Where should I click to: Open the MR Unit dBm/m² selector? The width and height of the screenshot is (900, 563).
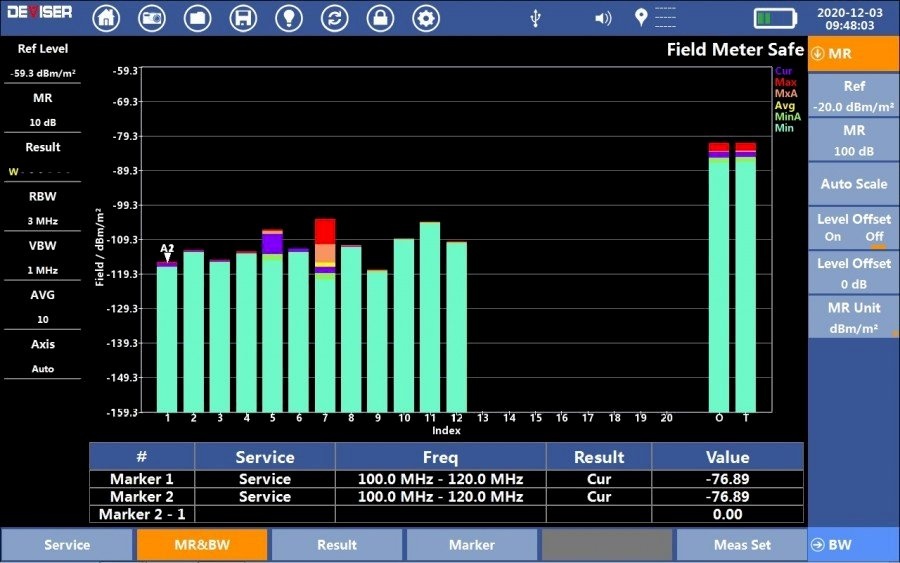pos(853,317)
